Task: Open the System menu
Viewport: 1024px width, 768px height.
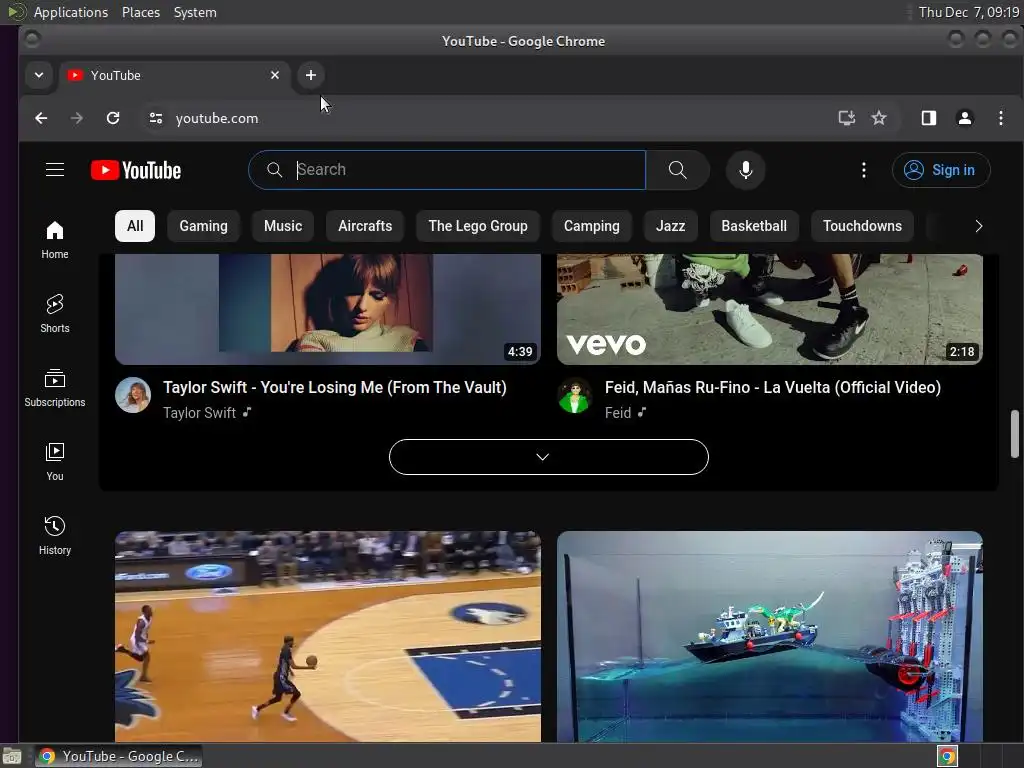Action: 195,12
